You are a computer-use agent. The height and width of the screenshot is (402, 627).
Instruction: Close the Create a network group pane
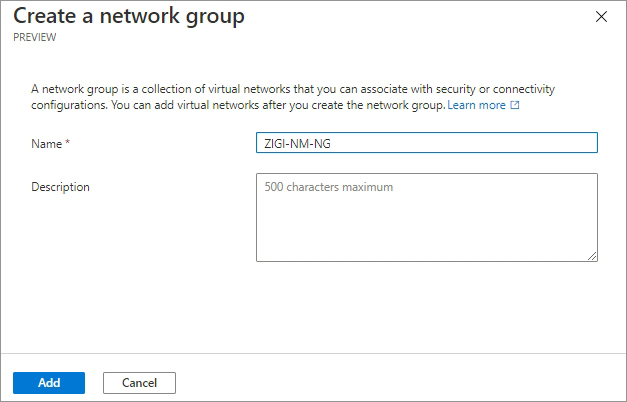601,17
